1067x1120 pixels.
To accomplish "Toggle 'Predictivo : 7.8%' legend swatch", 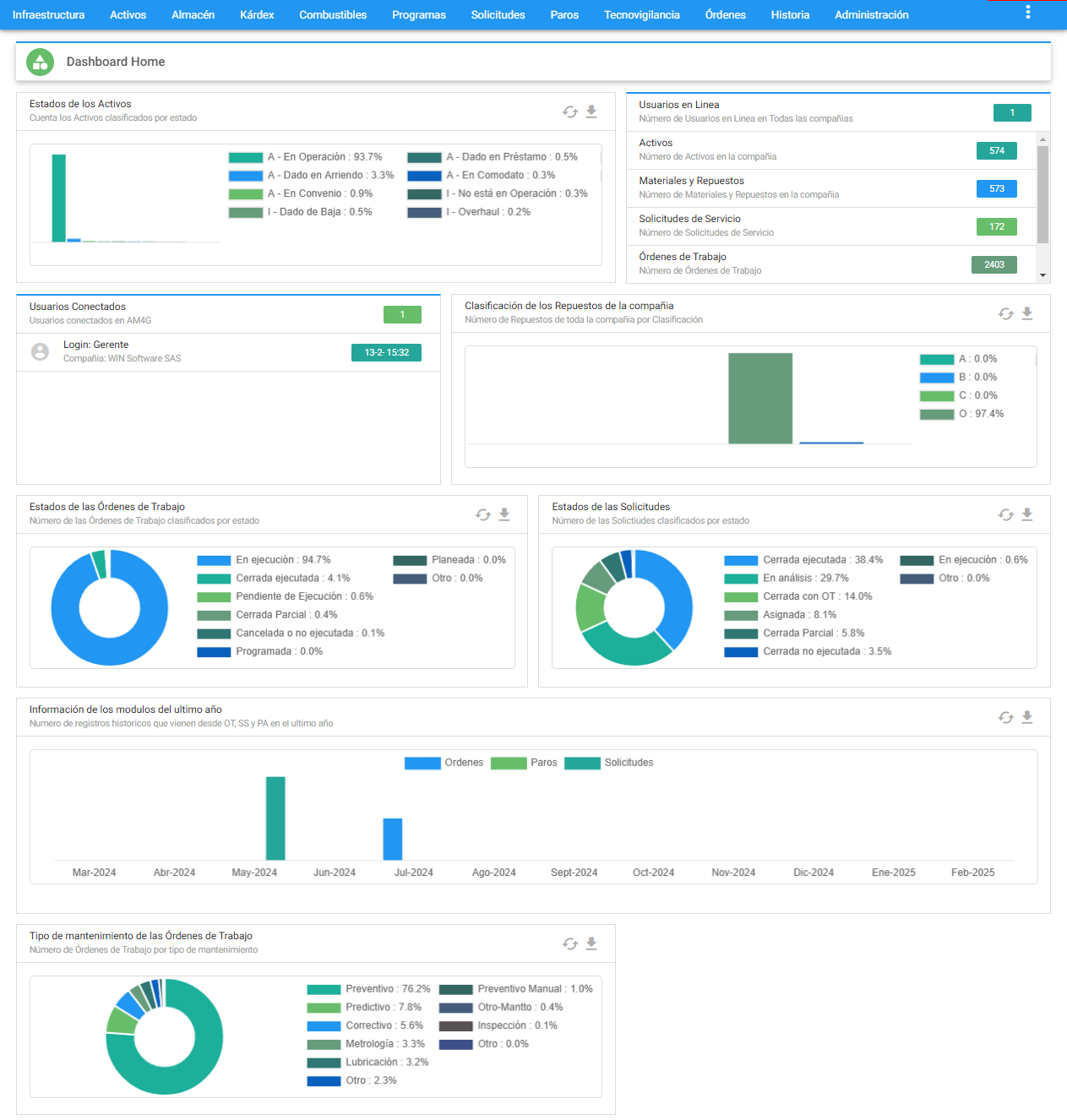I will pos(324,1008).
